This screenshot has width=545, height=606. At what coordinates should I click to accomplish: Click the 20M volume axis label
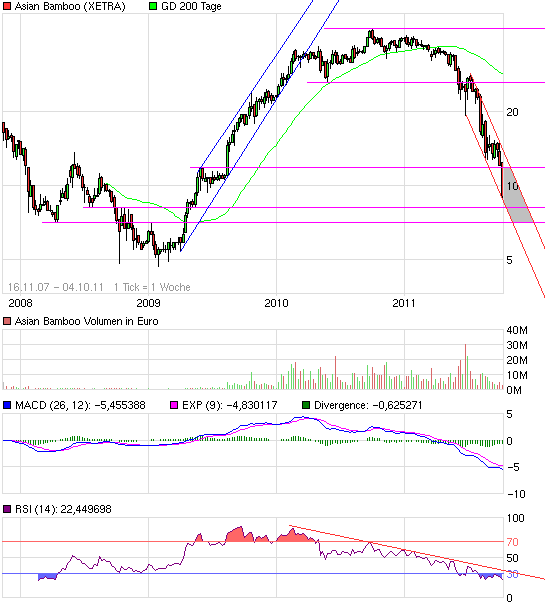point(517,360)
